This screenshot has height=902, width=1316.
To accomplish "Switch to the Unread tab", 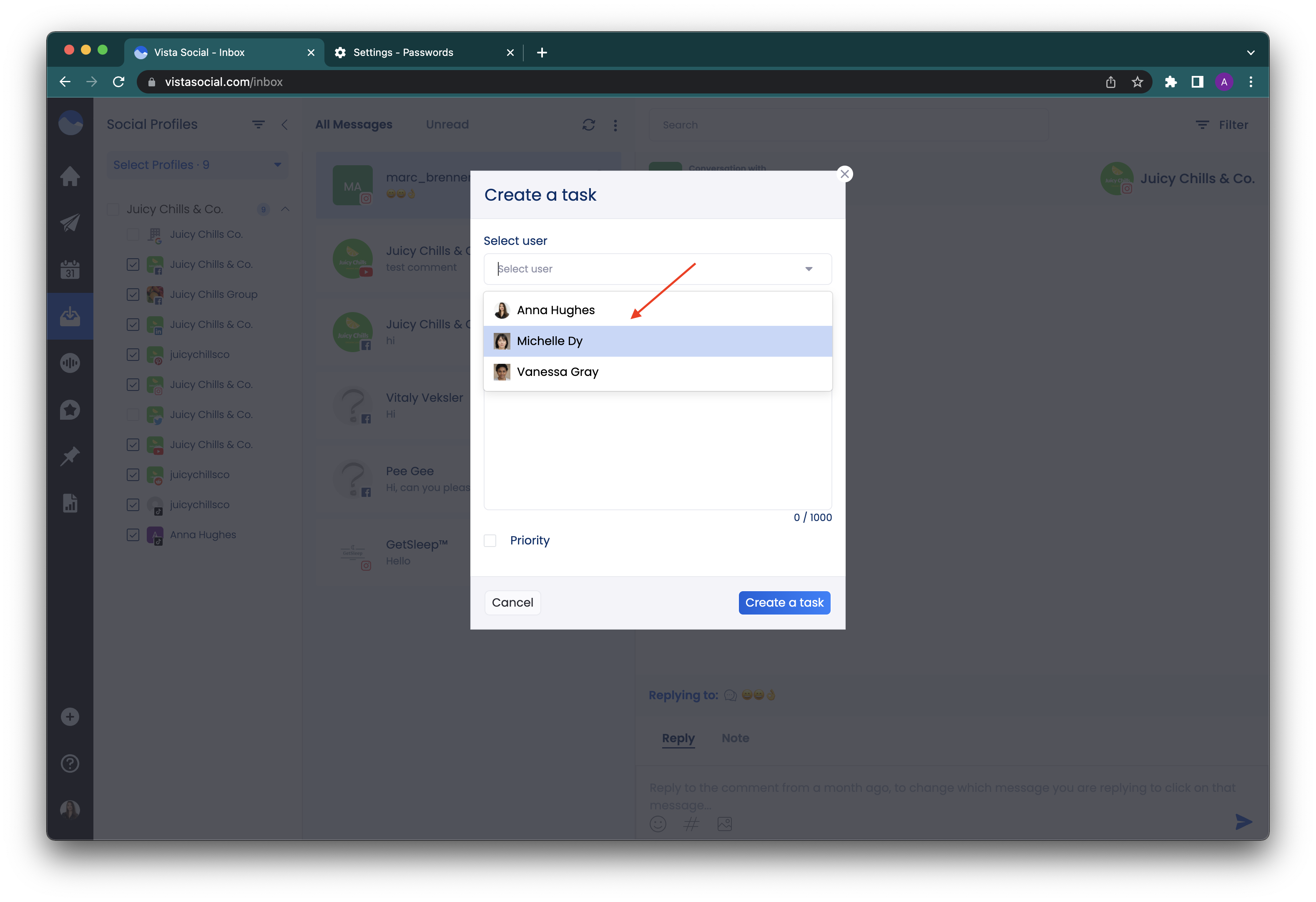I will pyautogui.click(x=447, y=125).
